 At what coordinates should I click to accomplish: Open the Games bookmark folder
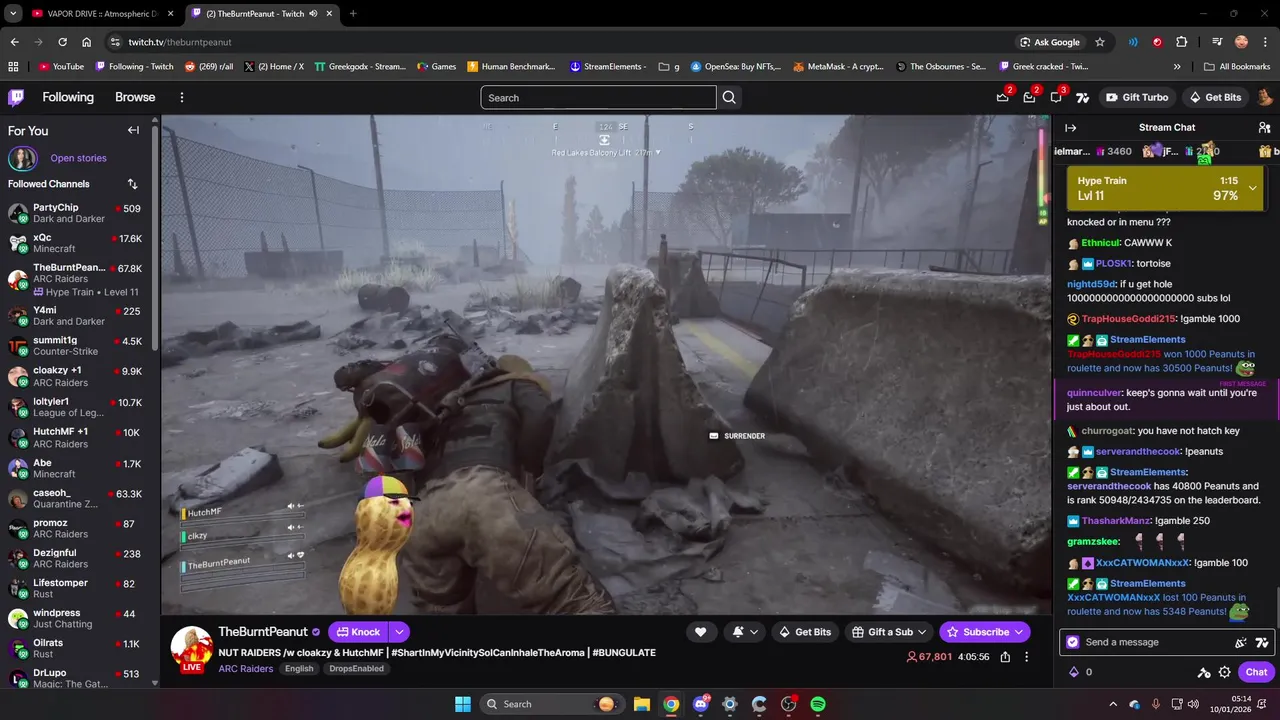click(x=436, y=67)
